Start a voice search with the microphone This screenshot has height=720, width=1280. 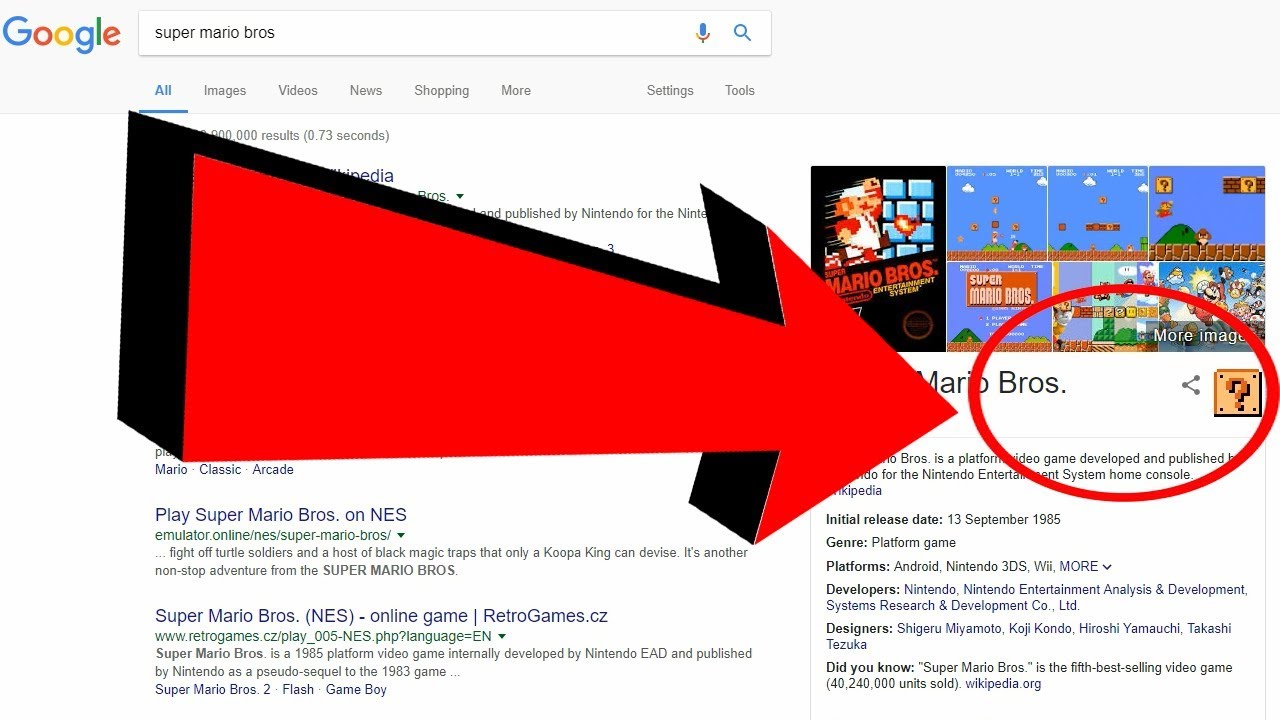(703, 33)
